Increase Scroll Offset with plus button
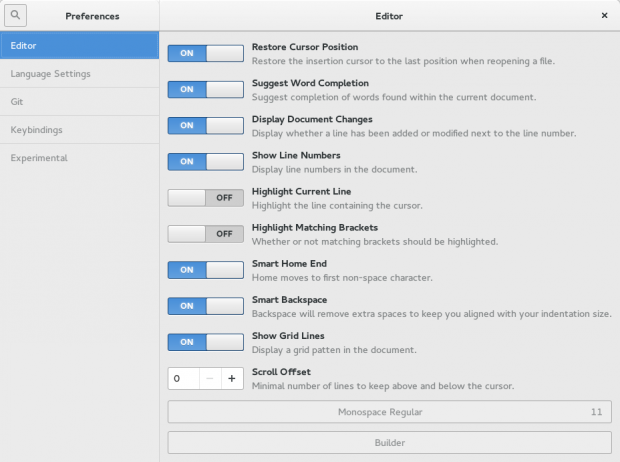This screenshot has height=462, width=620. pos(231,379)
